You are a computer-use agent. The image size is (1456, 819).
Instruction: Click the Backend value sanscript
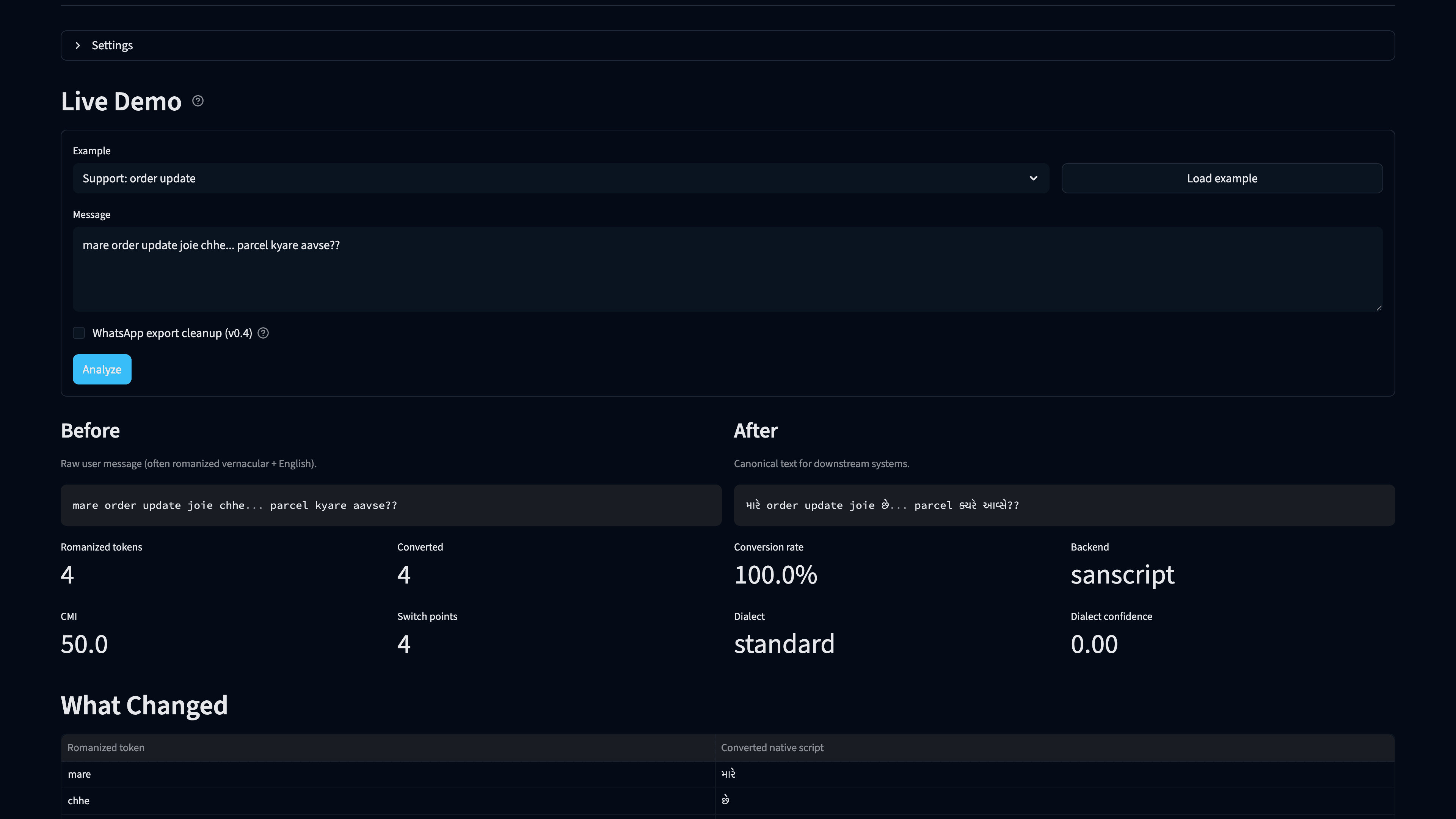click(1122, 574)
